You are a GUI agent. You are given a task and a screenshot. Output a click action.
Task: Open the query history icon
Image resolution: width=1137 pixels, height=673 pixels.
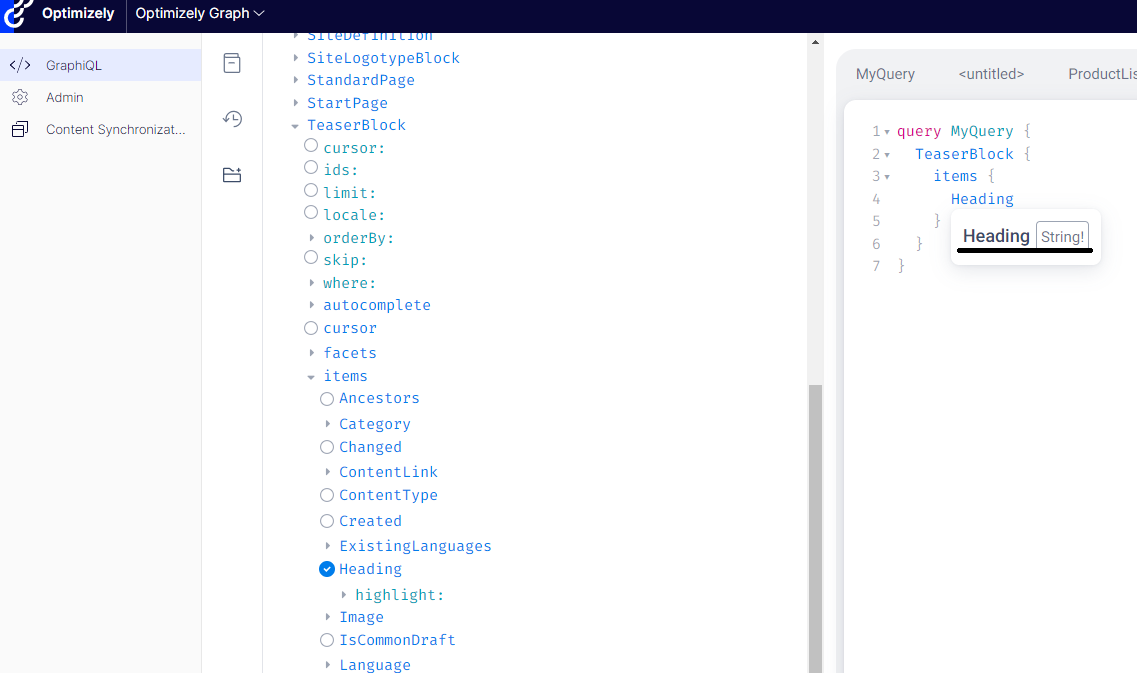point(232,119)
